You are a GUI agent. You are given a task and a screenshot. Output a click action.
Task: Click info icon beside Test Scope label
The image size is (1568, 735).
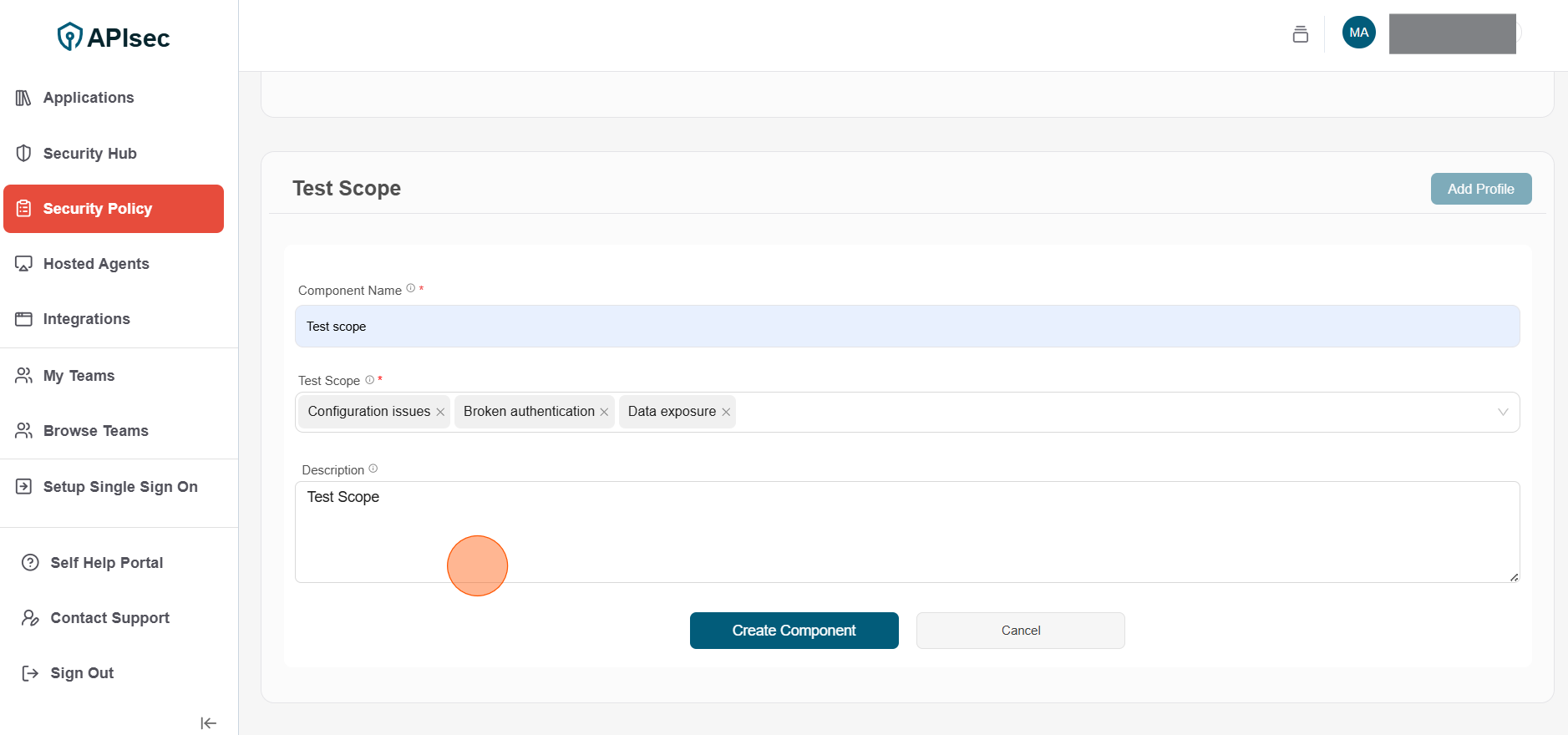pyautogui.click(x=369, y=380)
